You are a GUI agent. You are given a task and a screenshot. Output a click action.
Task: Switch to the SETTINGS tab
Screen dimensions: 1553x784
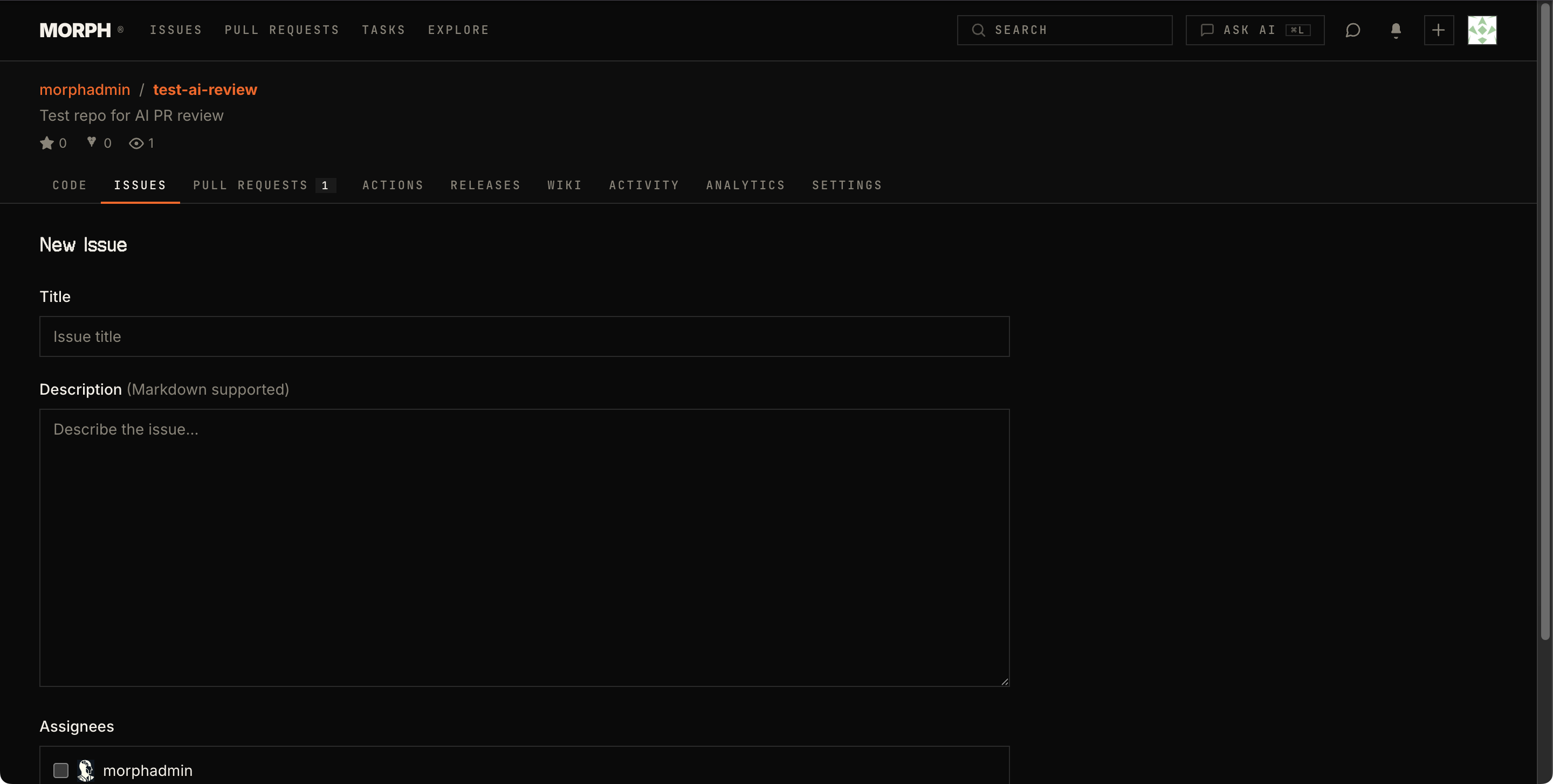click(847, 185)
